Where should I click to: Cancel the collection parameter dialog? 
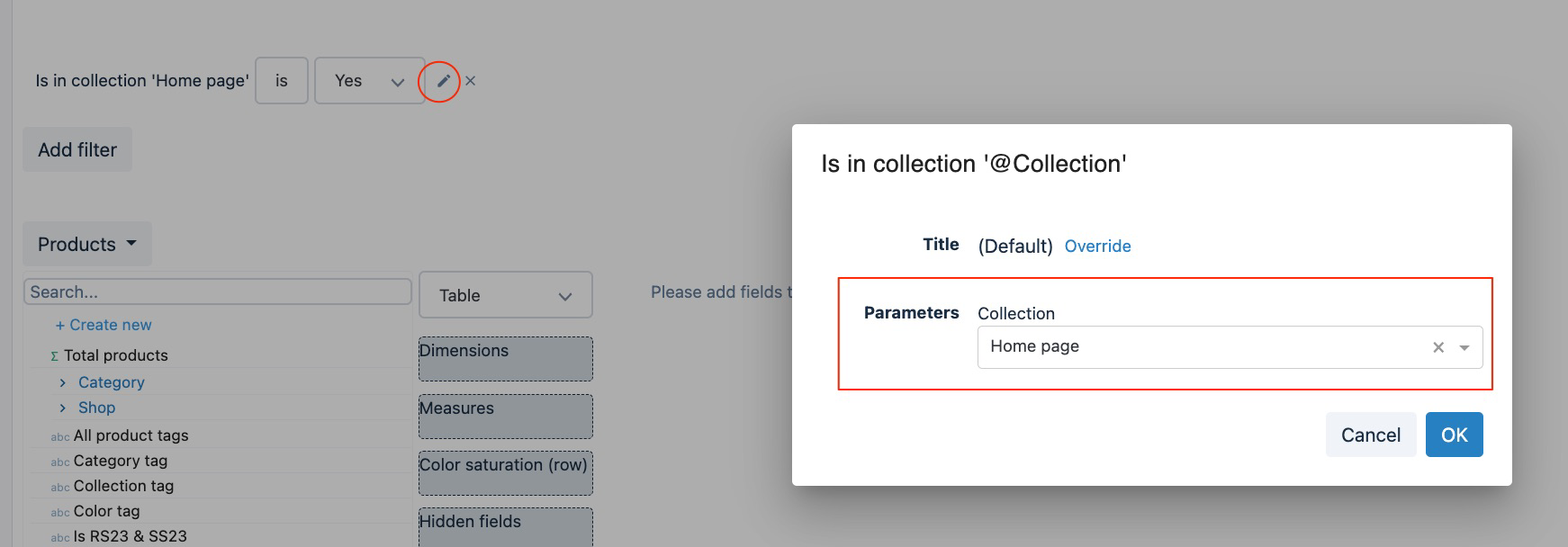(1370, 435)
